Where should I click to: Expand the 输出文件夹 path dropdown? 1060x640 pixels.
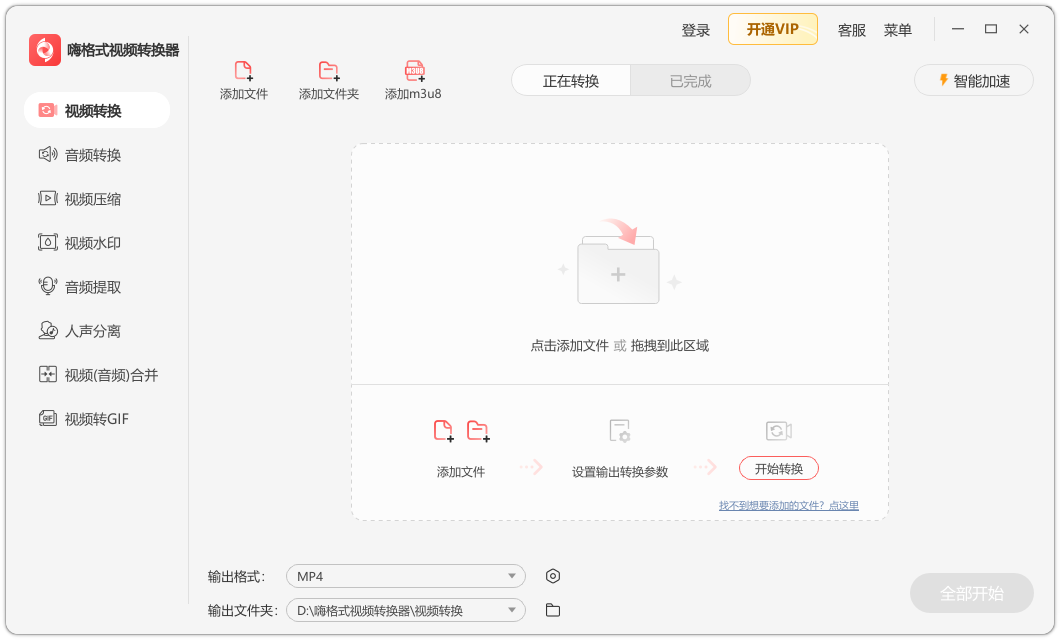[405, 610]
